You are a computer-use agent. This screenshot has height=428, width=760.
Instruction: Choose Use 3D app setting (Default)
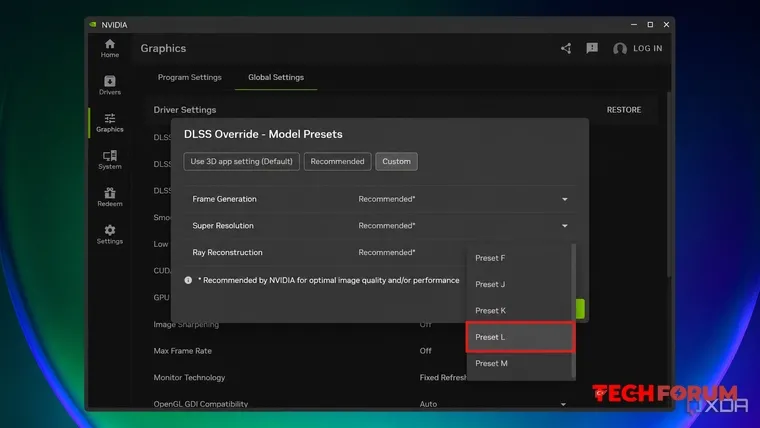click(x=241, y=161)
